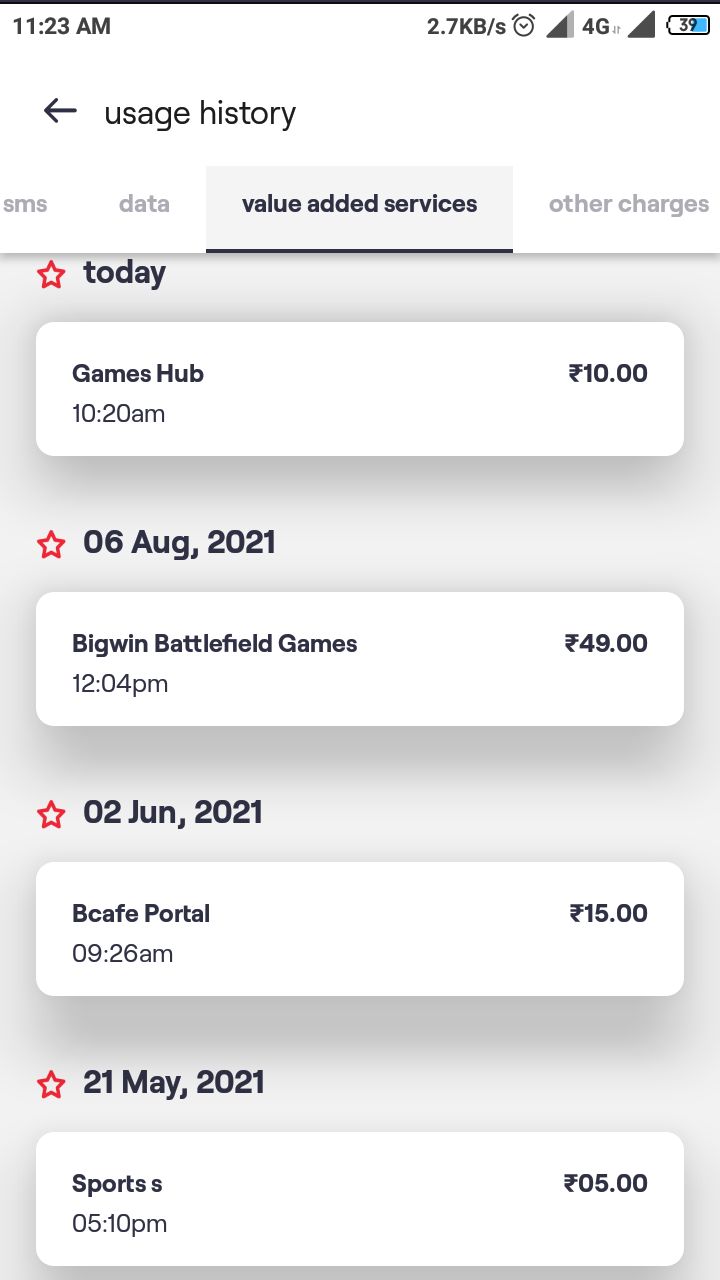Tap the alarm clock status icon
The width and height of the screenshot is (720, 1280).
pos(524,27)
